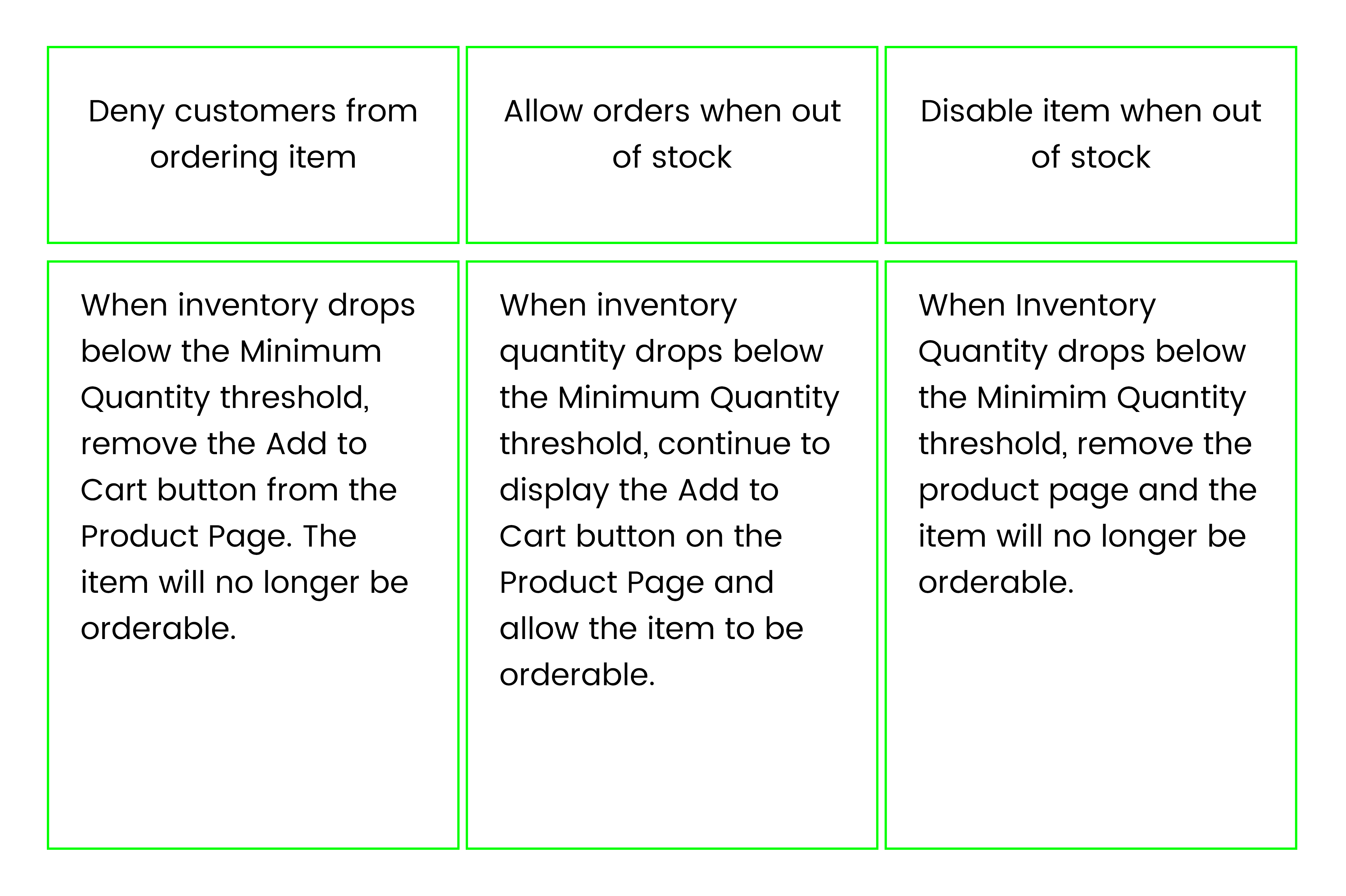Click "Quantity threshold," line in left box
1346x896 pixels.
(225, 398)
